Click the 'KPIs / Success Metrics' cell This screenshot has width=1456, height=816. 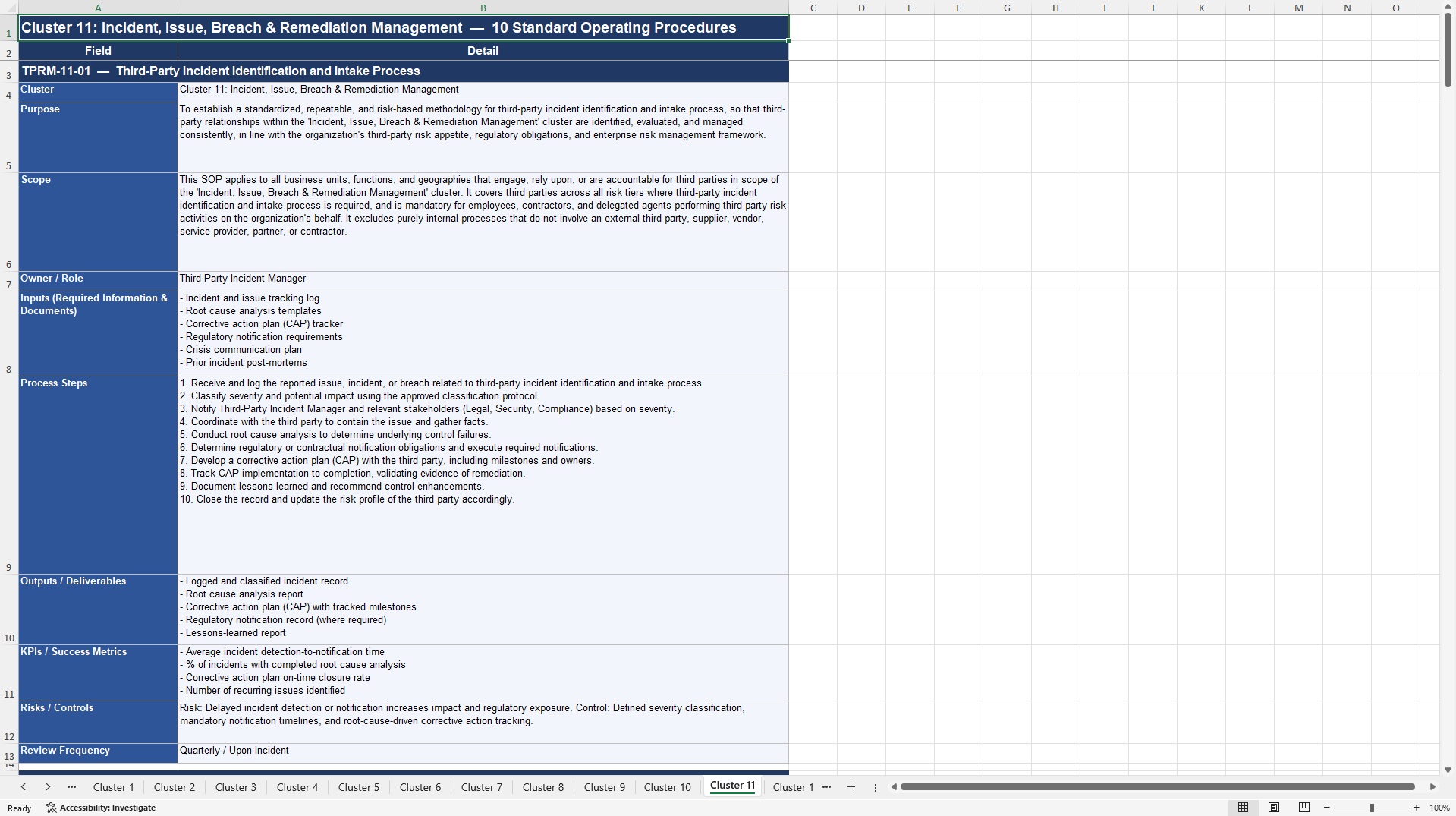pos(98,673)
